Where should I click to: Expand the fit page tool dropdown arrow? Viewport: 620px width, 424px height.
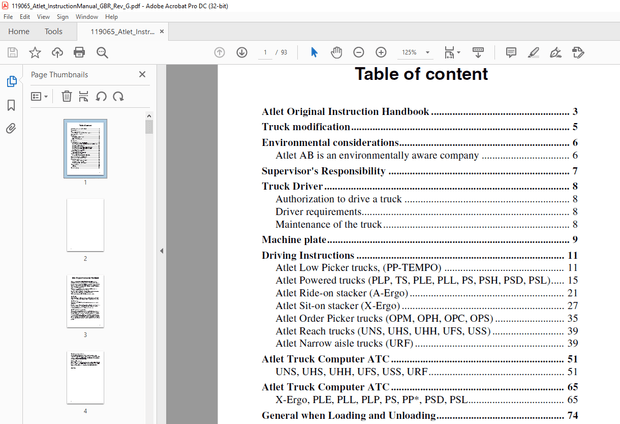point(459,52)
